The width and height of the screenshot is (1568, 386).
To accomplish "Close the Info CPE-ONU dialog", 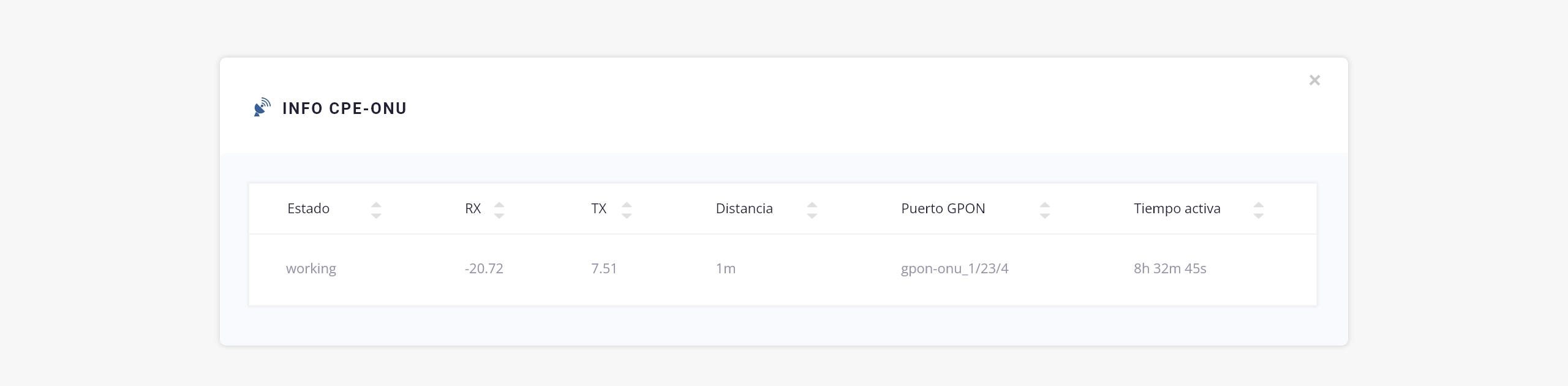I will pos(1314,80).
